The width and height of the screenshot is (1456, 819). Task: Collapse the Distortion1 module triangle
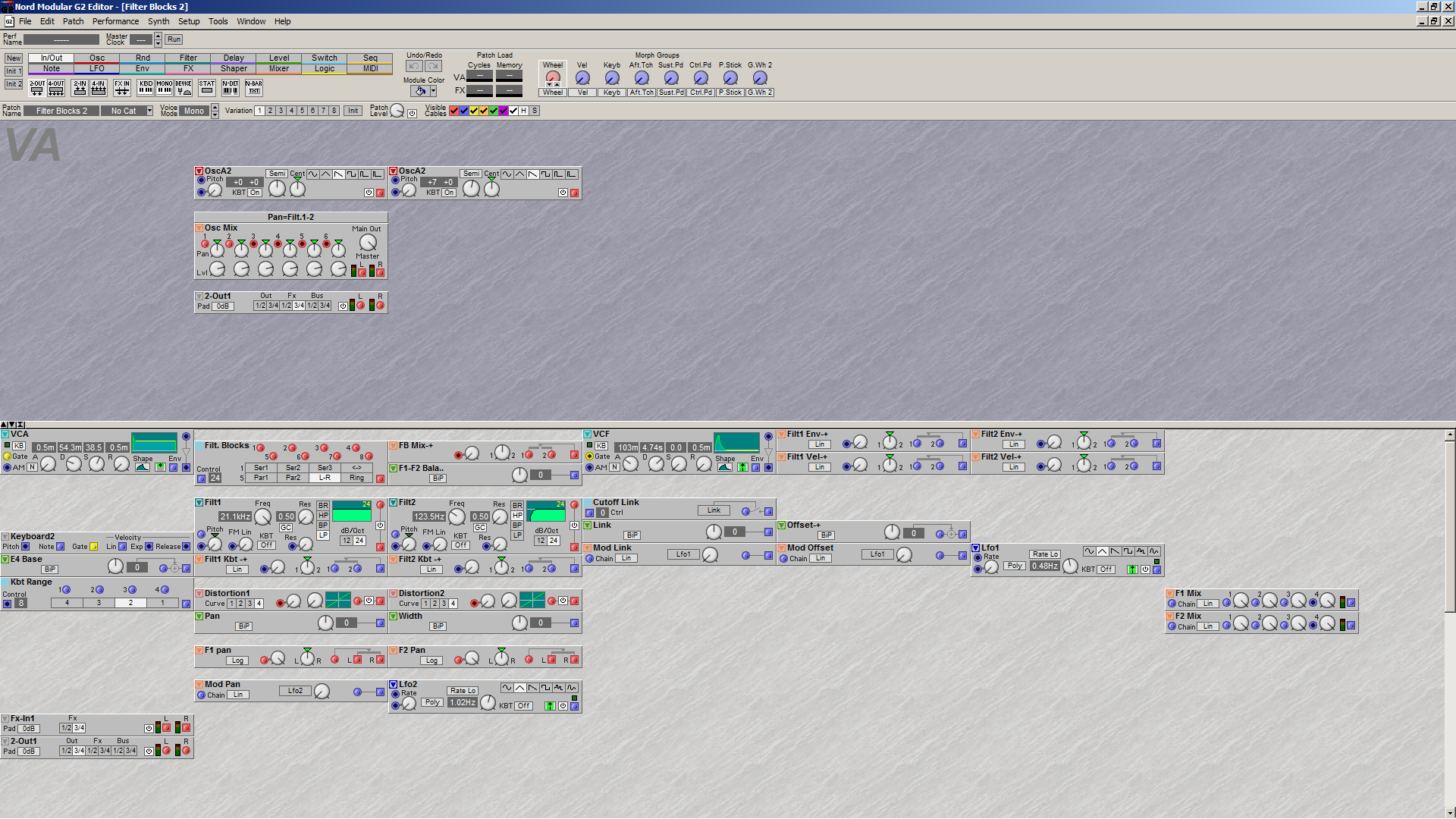point(199,594)
